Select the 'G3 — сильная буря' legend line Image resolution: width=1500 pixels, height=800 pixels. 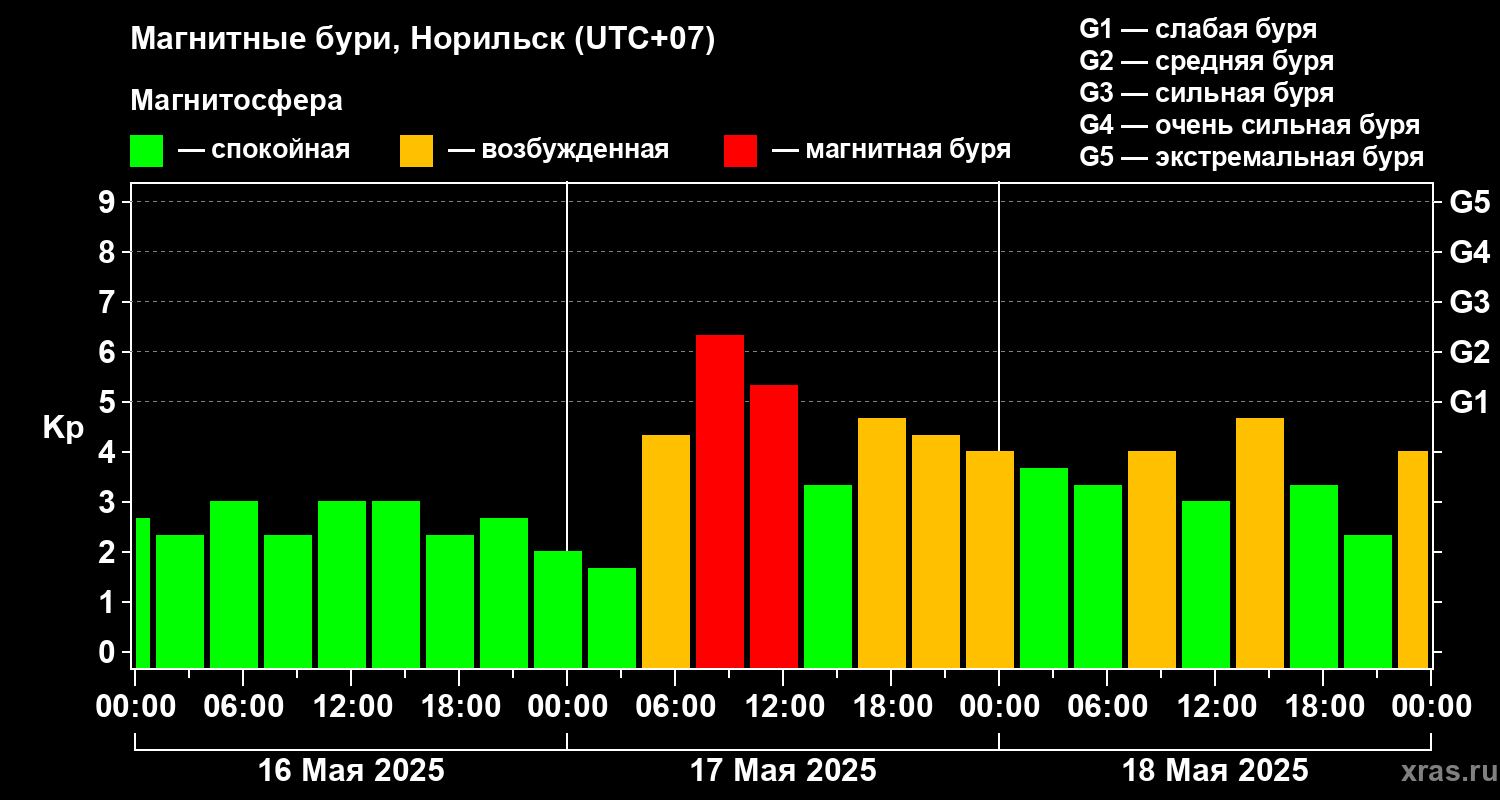pos(1207,93)
